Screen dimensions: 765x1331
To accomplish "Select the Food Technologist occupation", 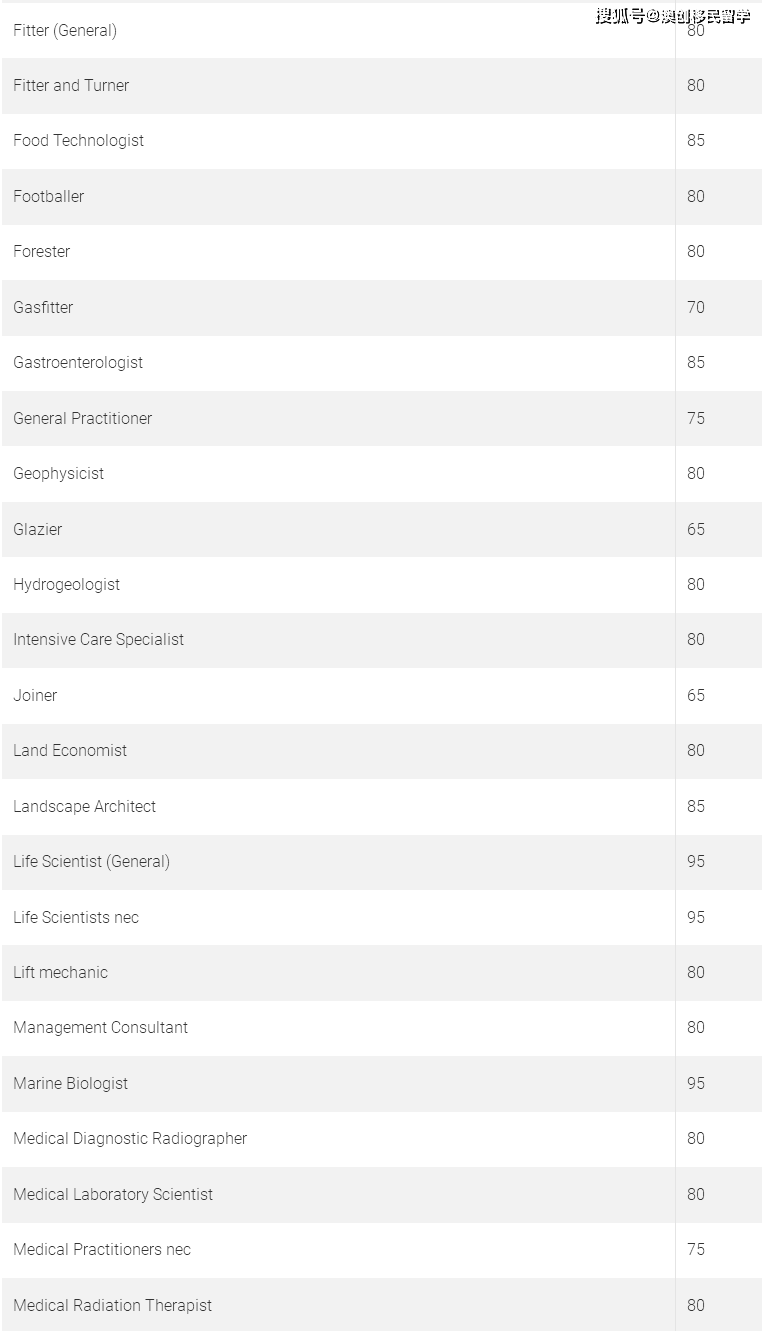I will point(78,141).
